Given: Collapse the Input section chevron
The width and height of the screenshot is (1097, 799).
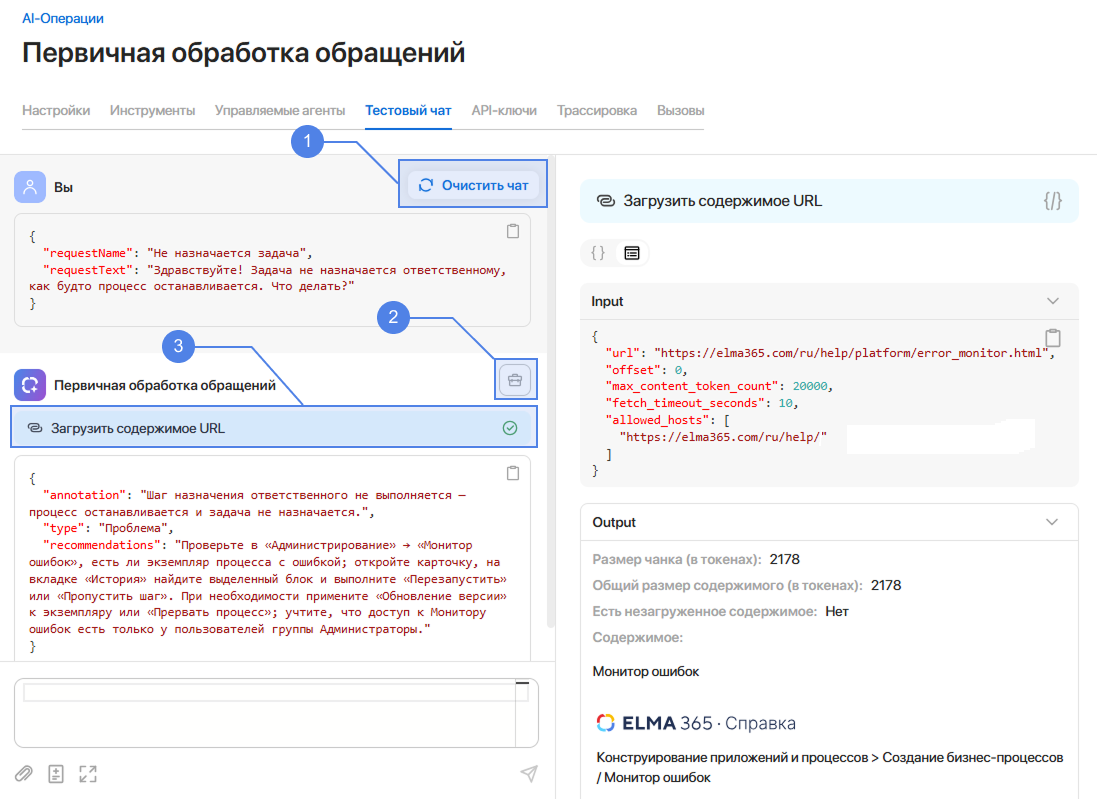Looking at the screenshot, I should pyautogui.click(x=1052, y=301).
